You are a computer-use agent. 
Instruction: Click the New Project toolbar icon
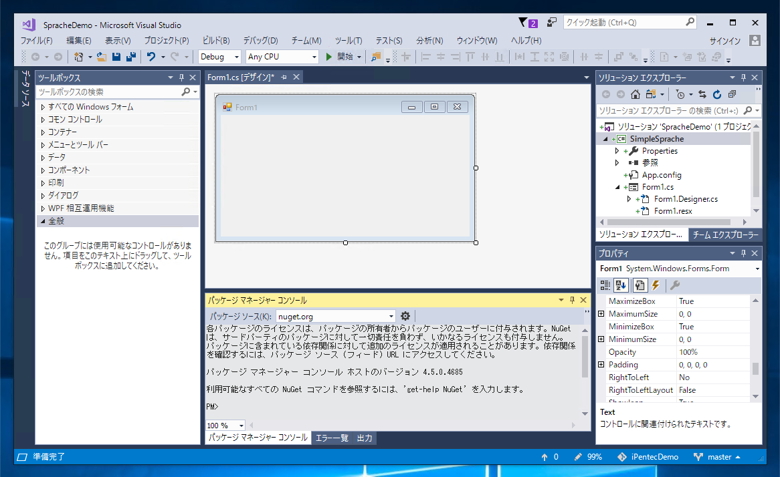pos(79,57)
